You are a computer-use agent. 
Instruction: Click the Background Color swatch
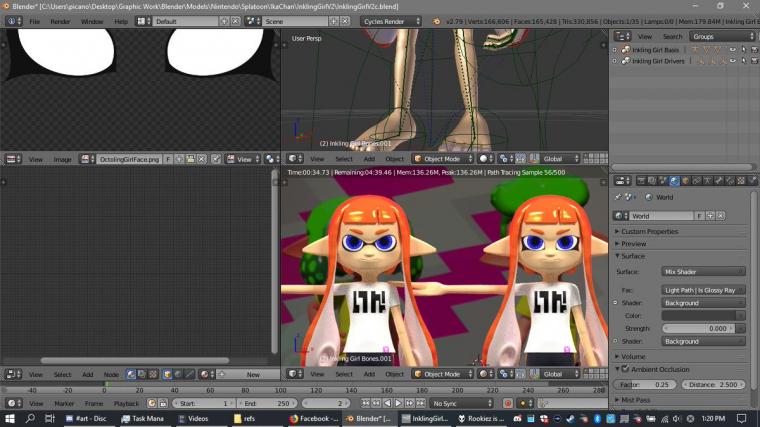[x=698, y=316]
